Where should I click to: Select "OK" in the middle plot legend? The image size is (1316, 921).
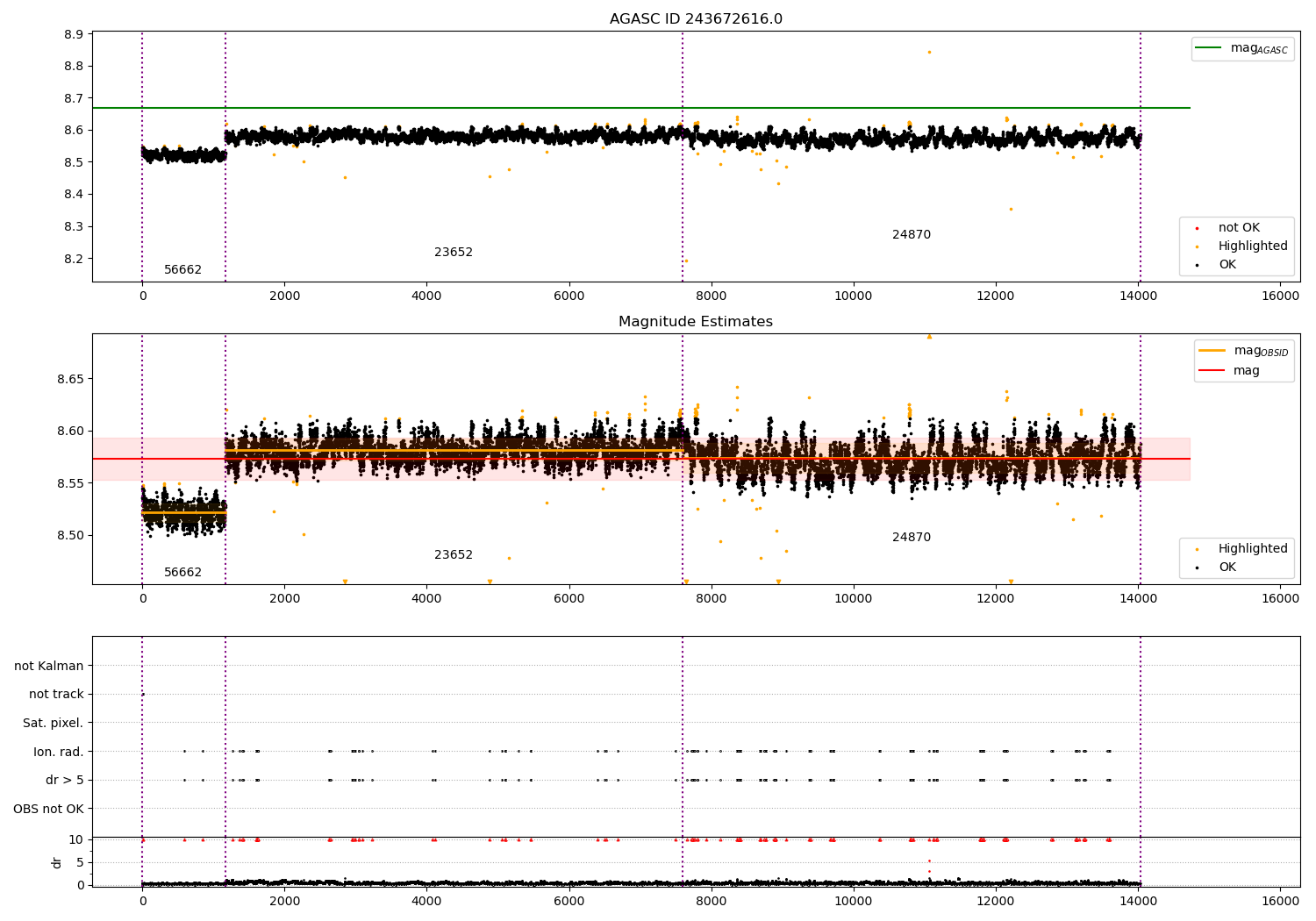(1227, 568)
